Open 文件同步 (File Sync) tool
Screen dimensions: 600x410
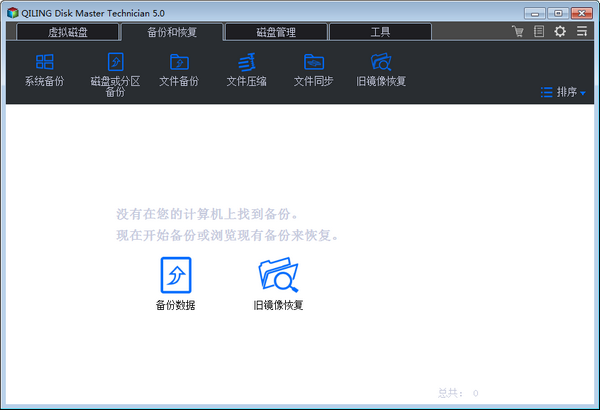313,69
